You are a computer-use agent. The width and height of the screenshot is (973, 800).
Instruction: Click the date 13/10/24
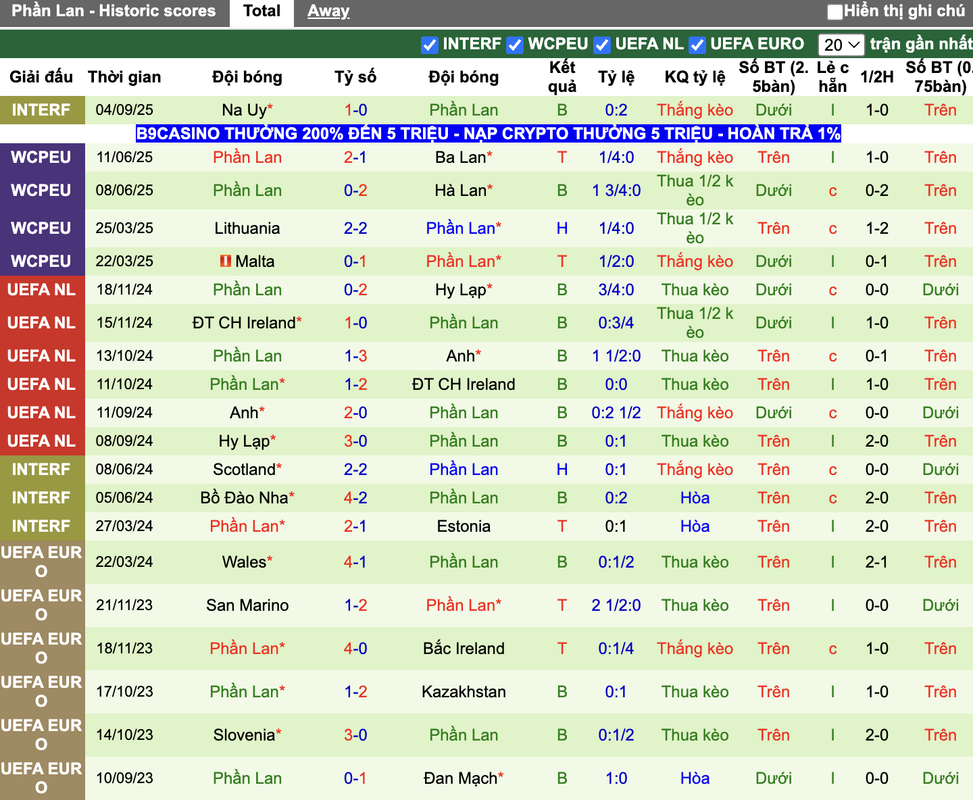click(124, 356)
